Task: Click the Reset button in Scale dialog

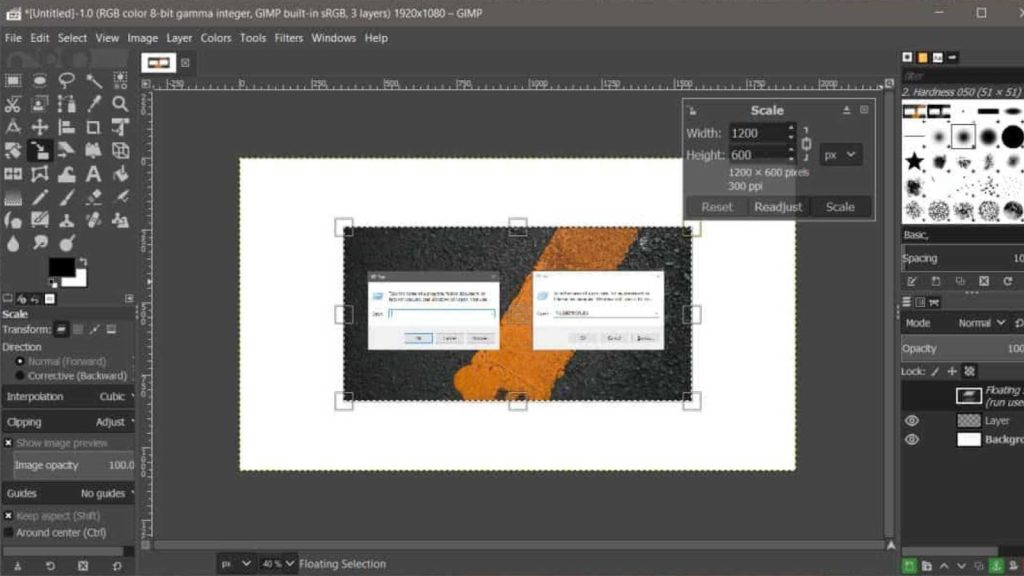Action: [716, 207]
